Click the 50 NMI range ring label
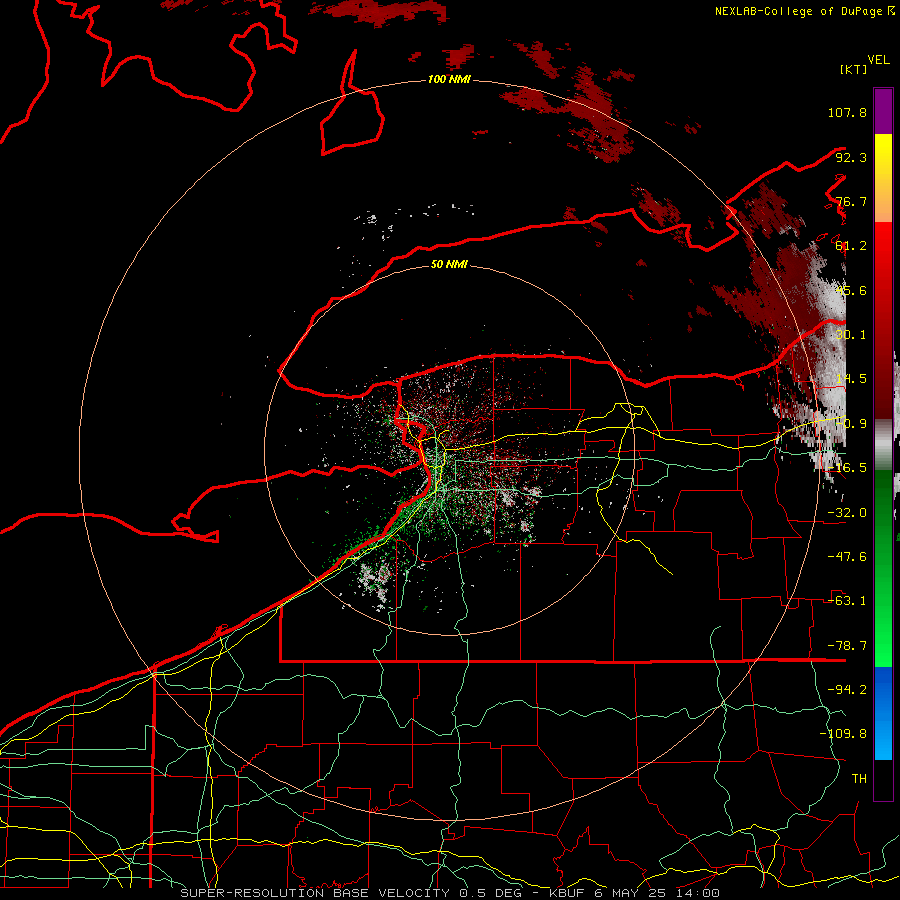 click(x=449, y=264)
